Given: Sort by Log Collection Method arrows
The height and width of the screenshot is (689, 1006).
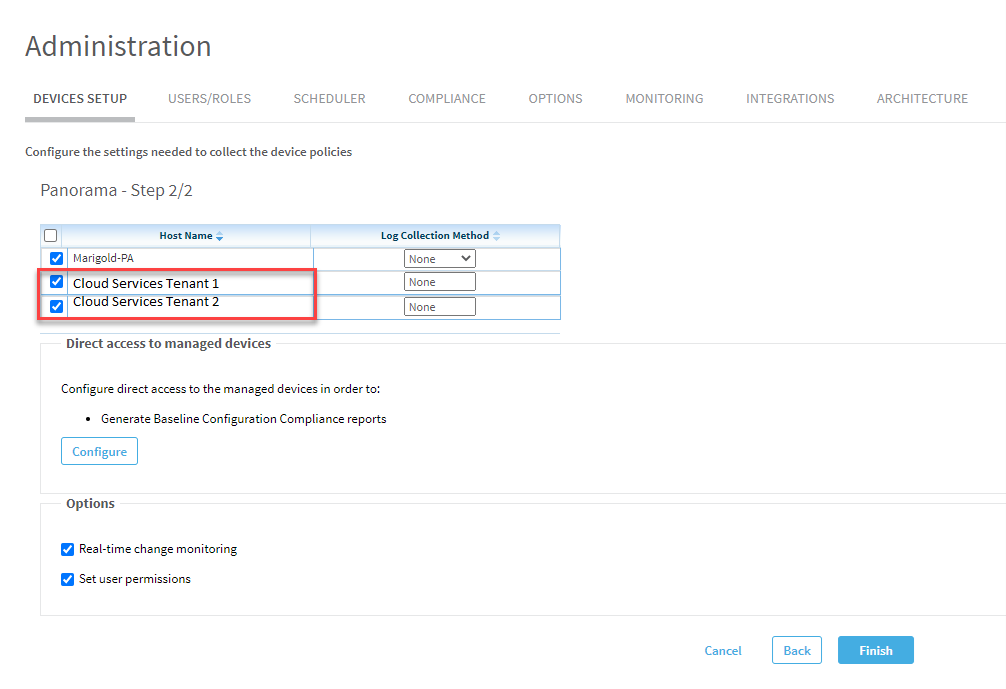Looking at the screenshot, I should click(496, 236).
